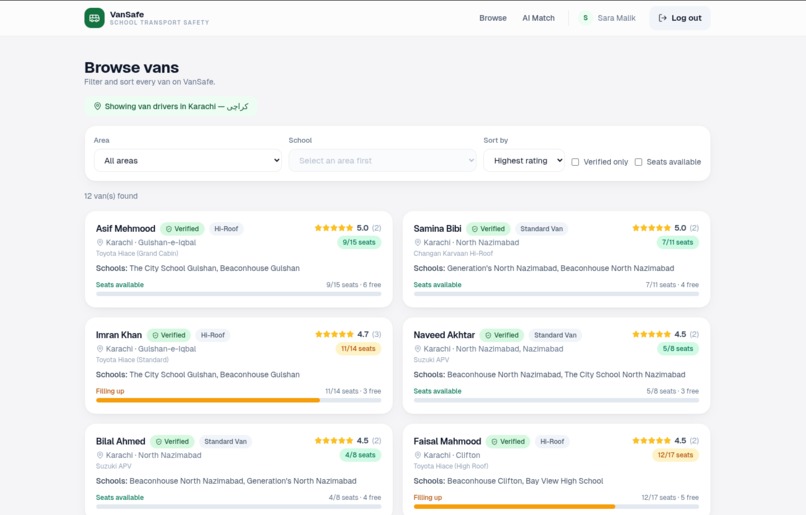Click the Sara Malik avatar icon

point(585,18)
